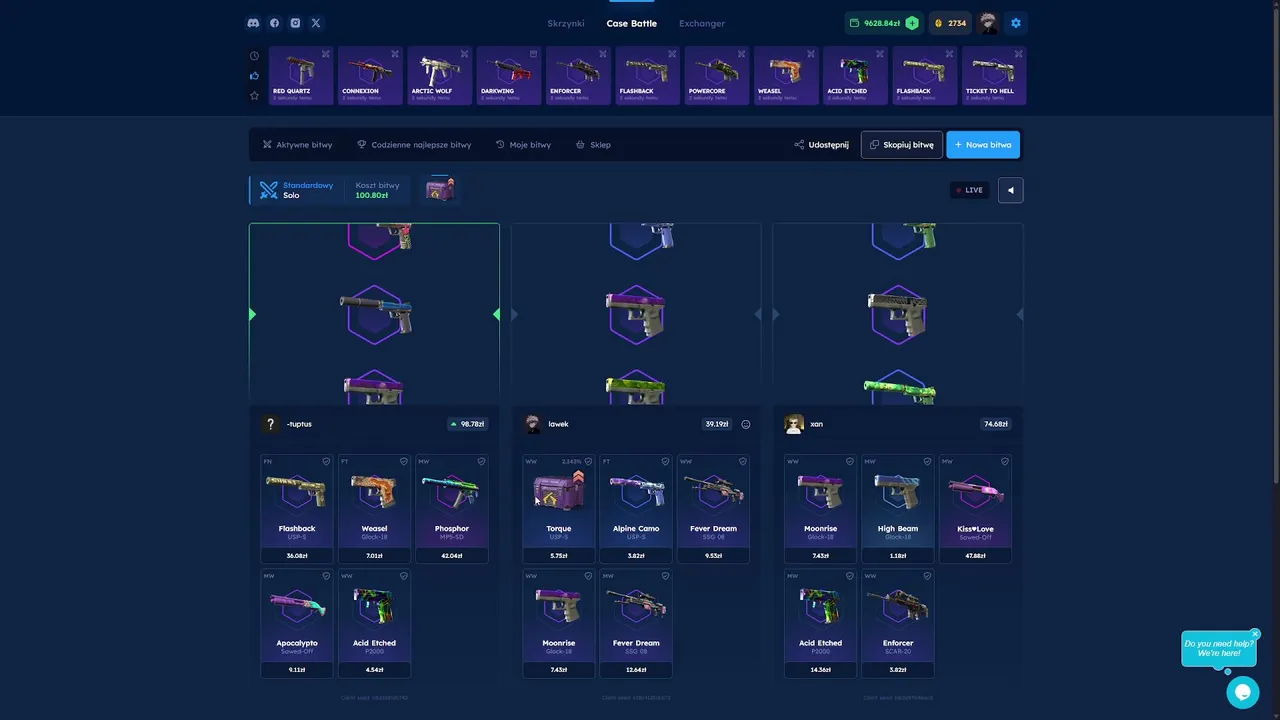
Task: Click the shield icon on Flashback item
Action: coord(326,461)
